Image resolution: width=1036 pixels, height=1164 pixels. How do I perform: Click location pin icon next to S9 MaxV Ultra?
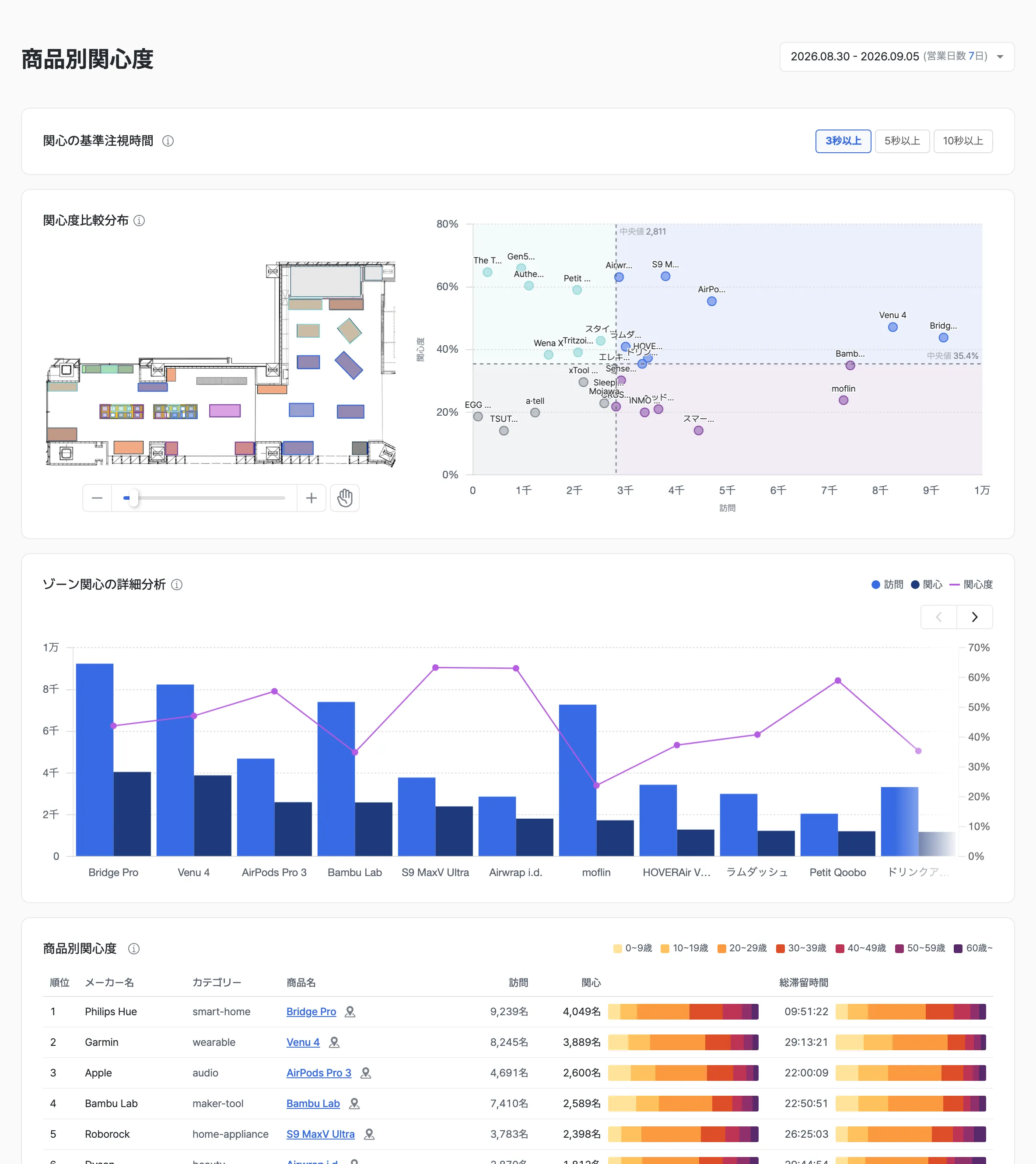(x=369, y=1134)
